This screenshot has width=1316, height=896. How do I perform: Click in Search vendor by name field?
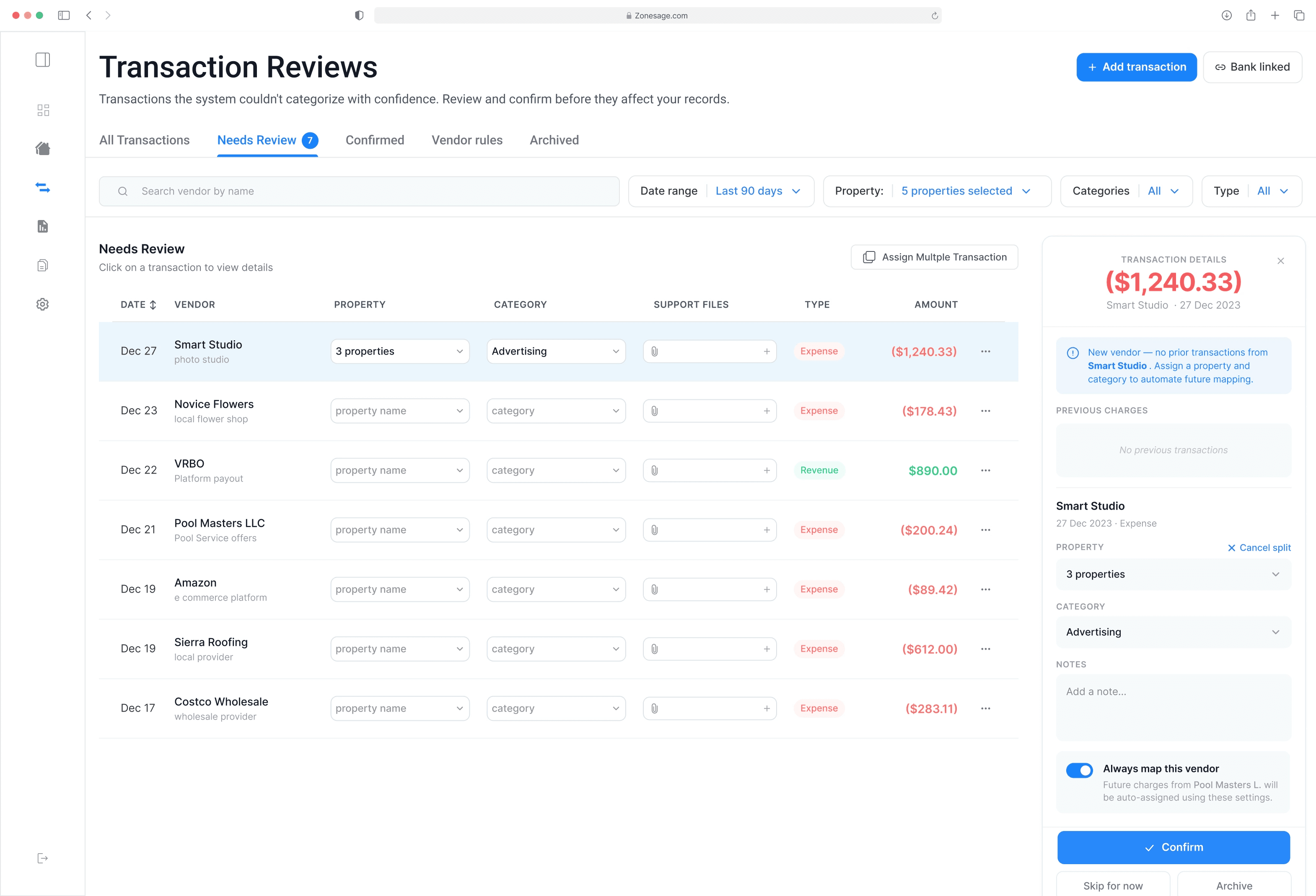click(359, 192)
